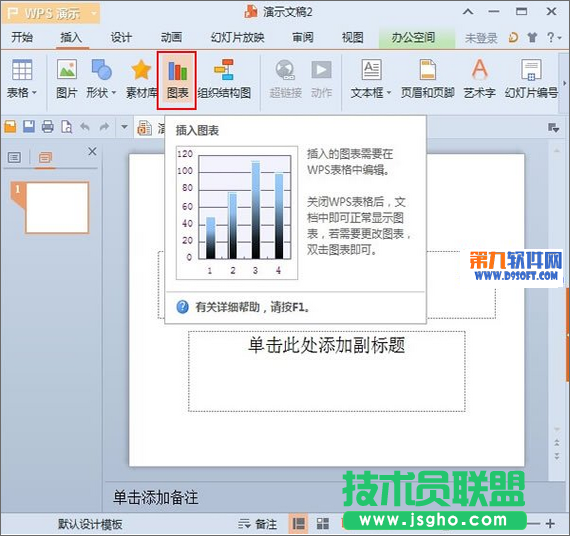
Task: Click the 超链接 hyperlink icon
Action: tap(286, 79)
